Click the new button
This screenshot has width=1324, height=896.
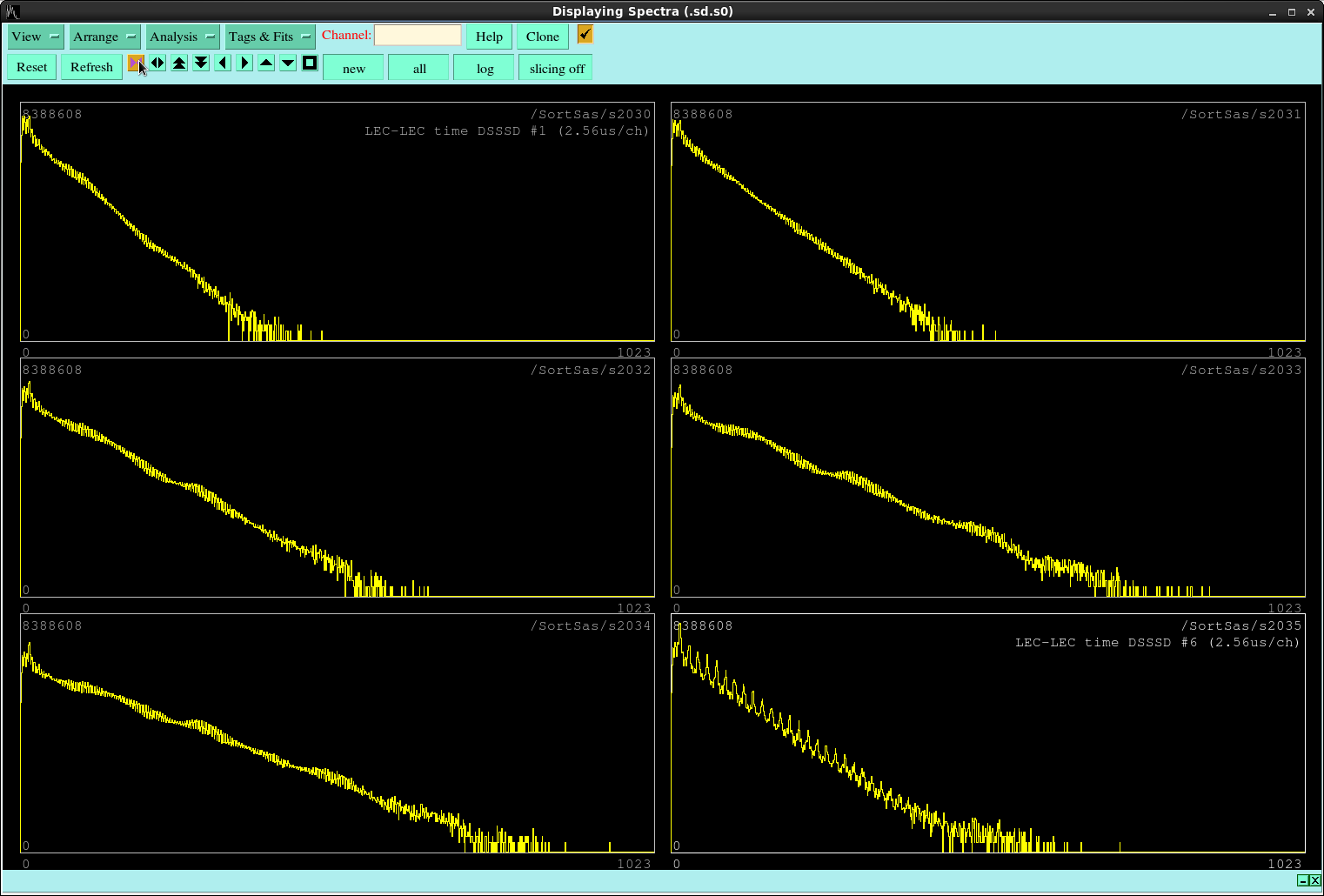point(353,68)
